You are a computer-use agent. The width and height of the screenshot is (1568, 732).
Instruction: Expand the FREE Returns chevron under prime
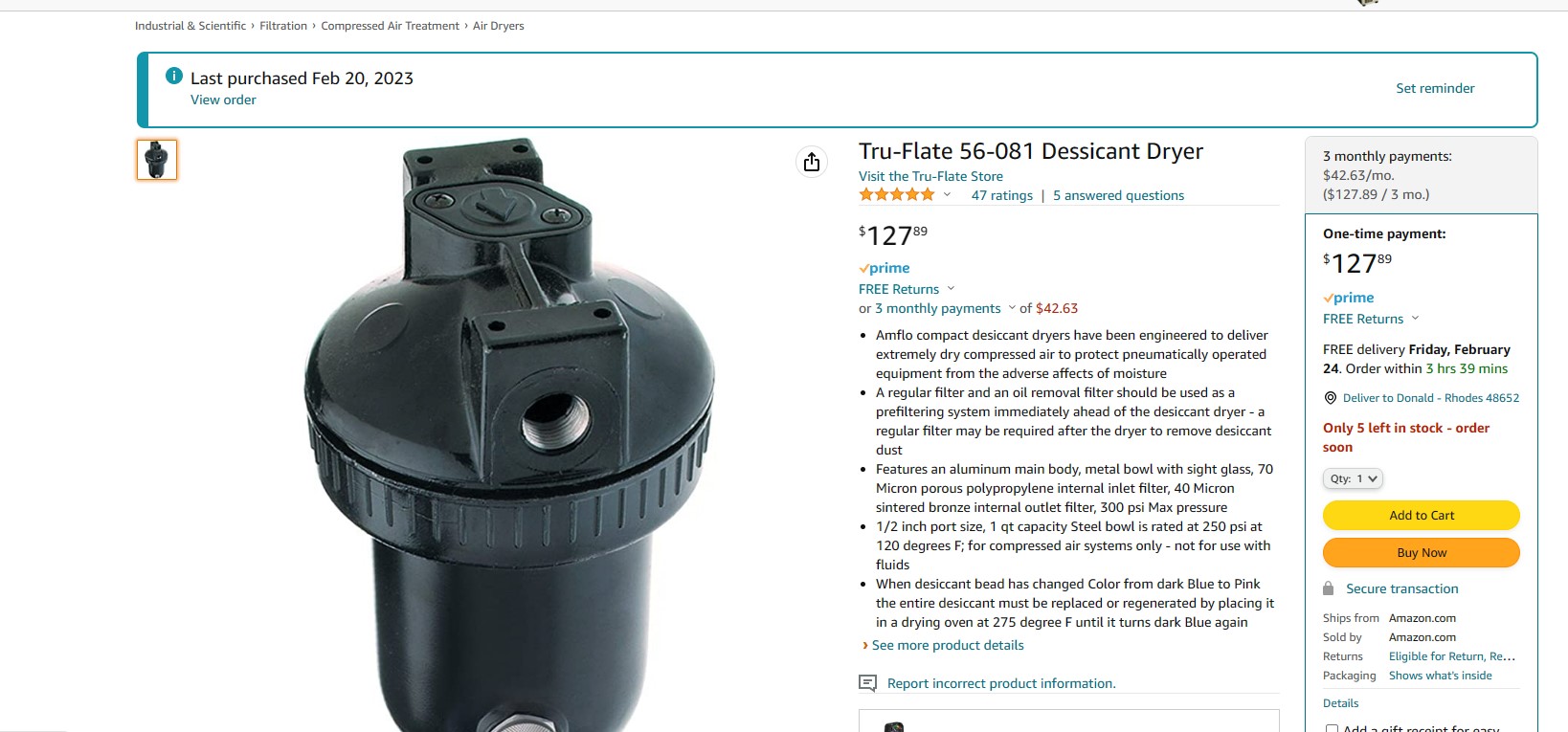tap(951, 289)
